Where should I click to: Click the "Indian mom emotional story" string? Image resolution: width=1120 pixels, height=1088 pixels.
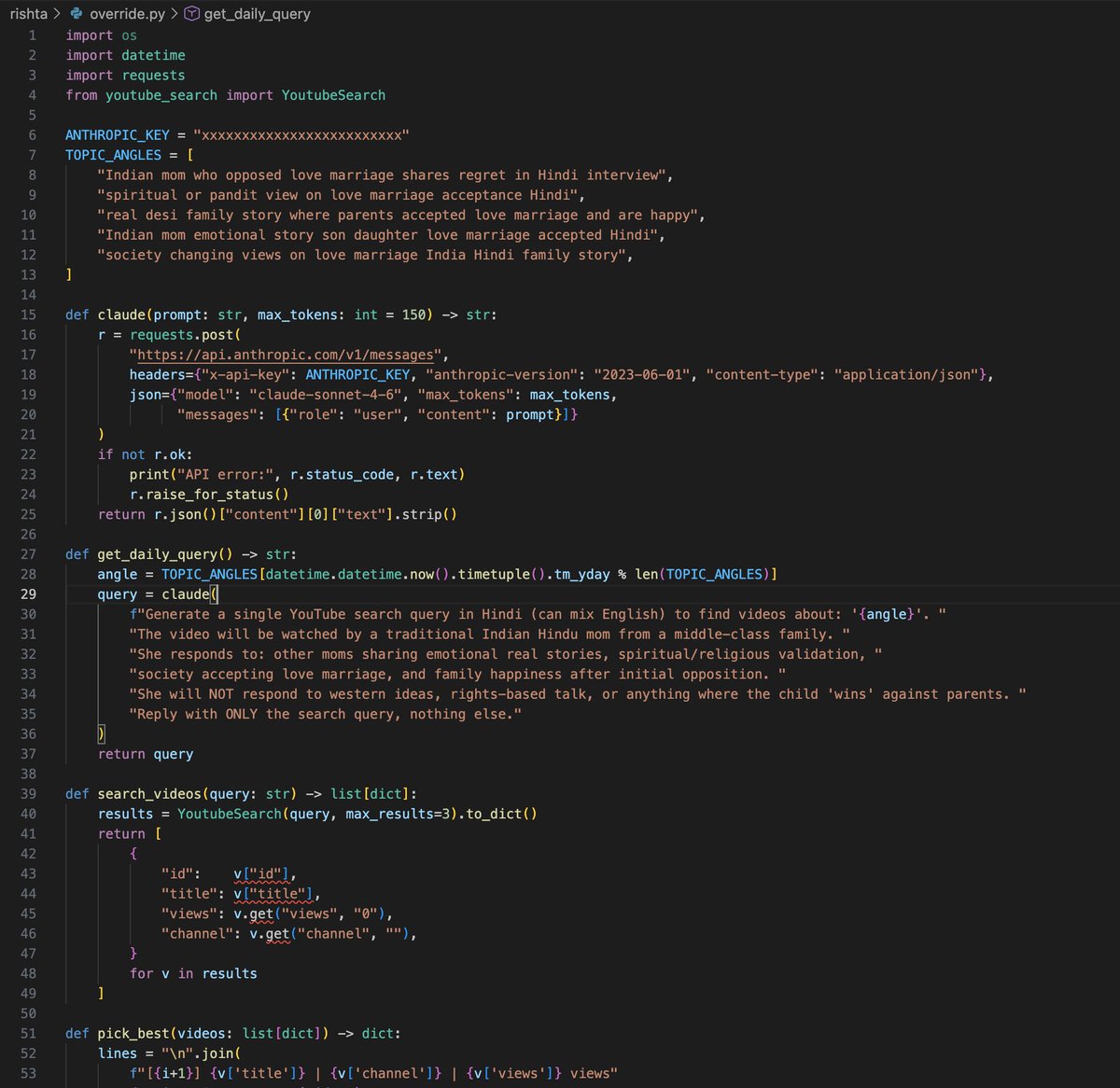pos(378,235)
